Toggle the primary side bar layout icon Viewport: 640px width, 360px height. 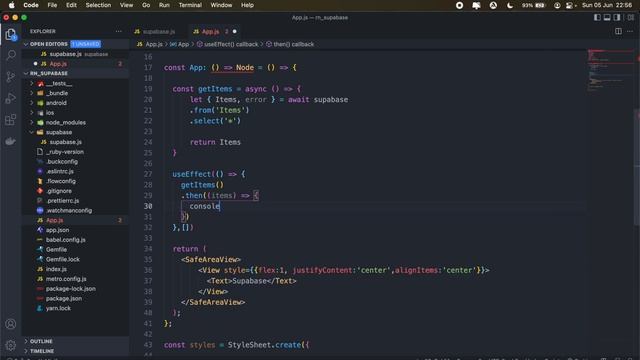point(597,18)
